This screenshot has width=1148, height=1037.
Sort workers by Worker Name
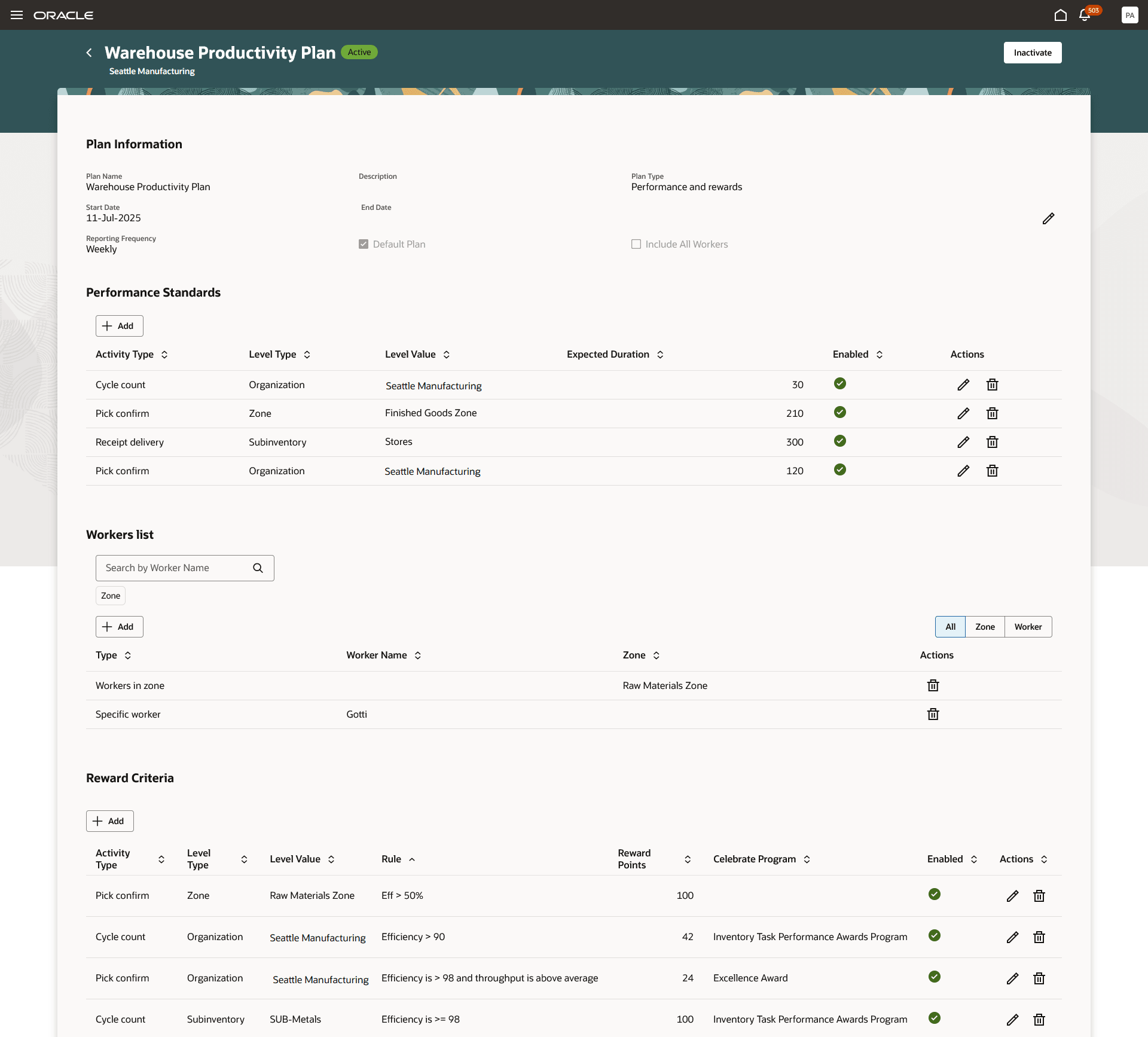418,655
